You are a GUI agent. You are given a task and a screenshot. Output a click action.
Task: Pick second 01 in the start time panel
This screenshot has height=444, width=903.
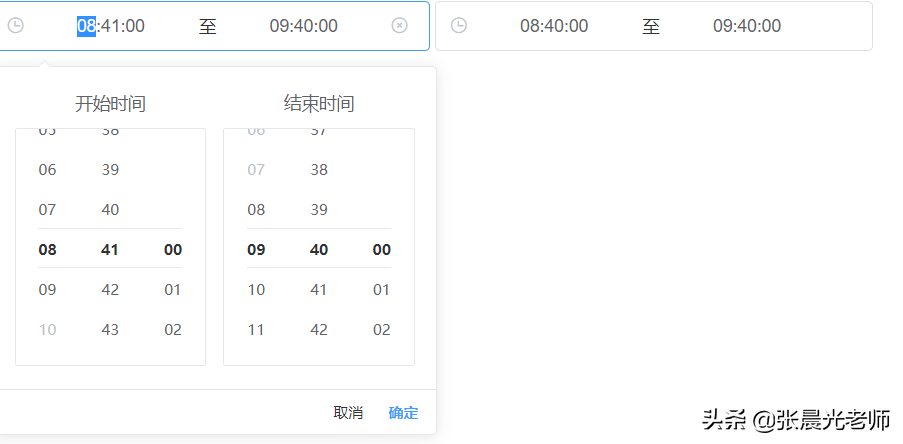tap(173, 290)
